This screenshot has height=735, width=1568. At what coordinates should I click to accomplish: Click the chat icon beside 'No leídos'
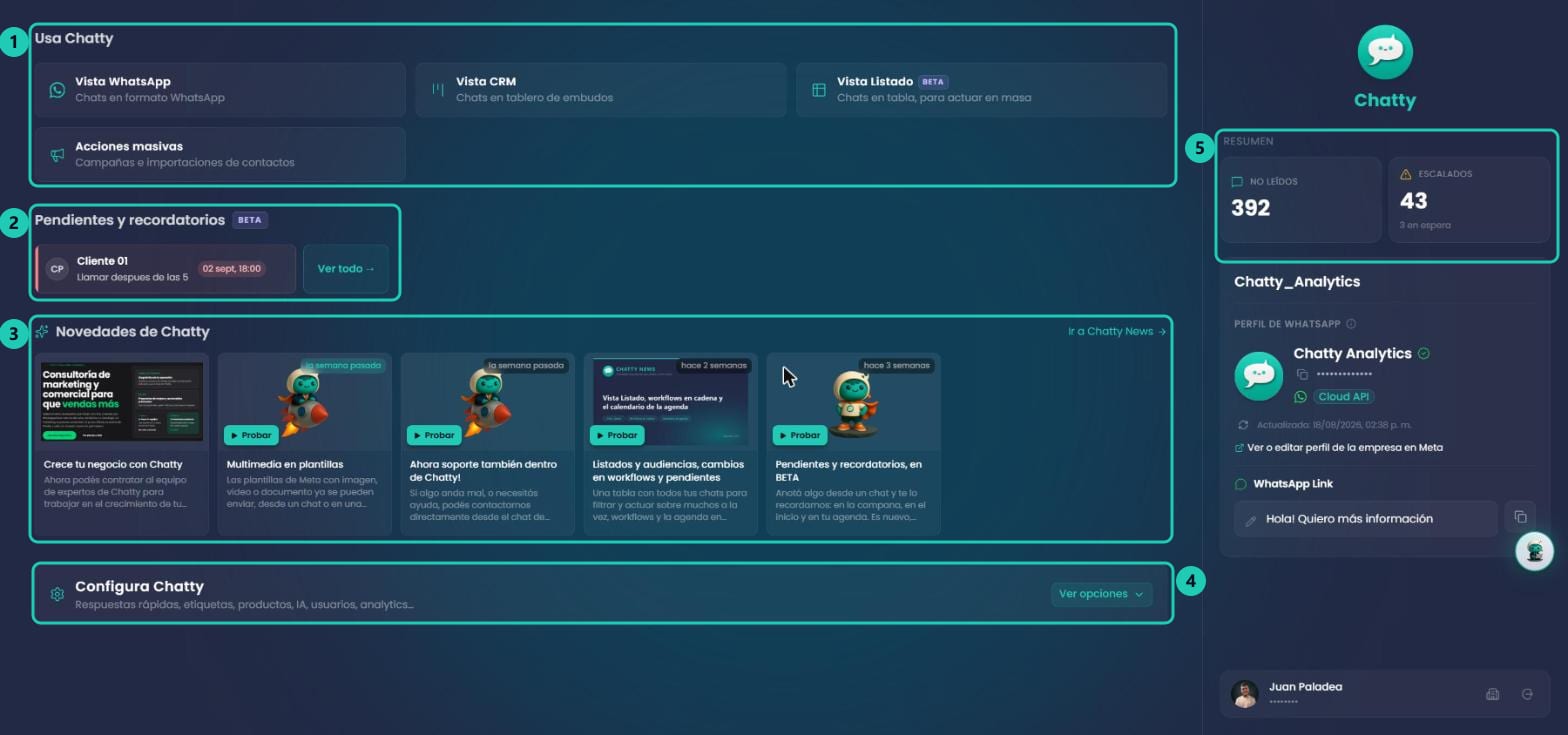pos(1237,182)
